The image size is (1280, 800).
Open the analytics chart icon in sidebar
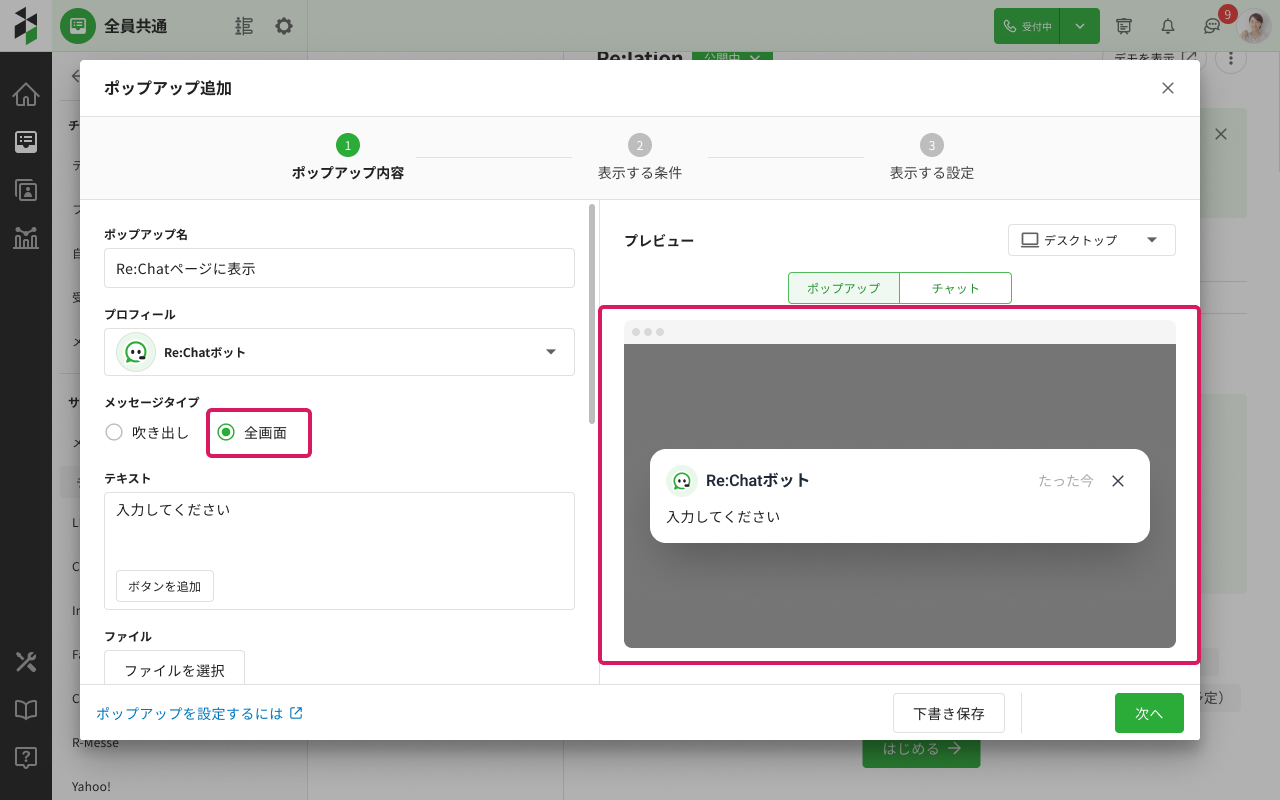point(26,238)
